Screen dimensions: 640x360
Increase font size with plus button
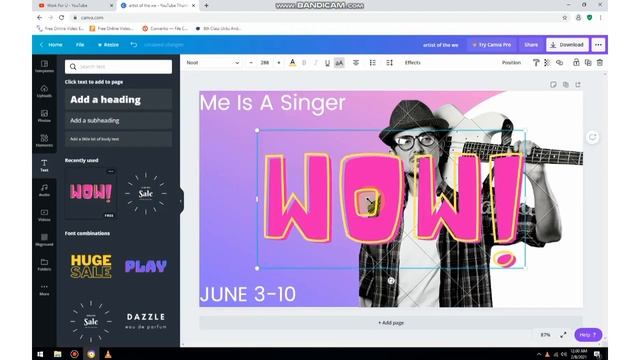pos(279,62)
